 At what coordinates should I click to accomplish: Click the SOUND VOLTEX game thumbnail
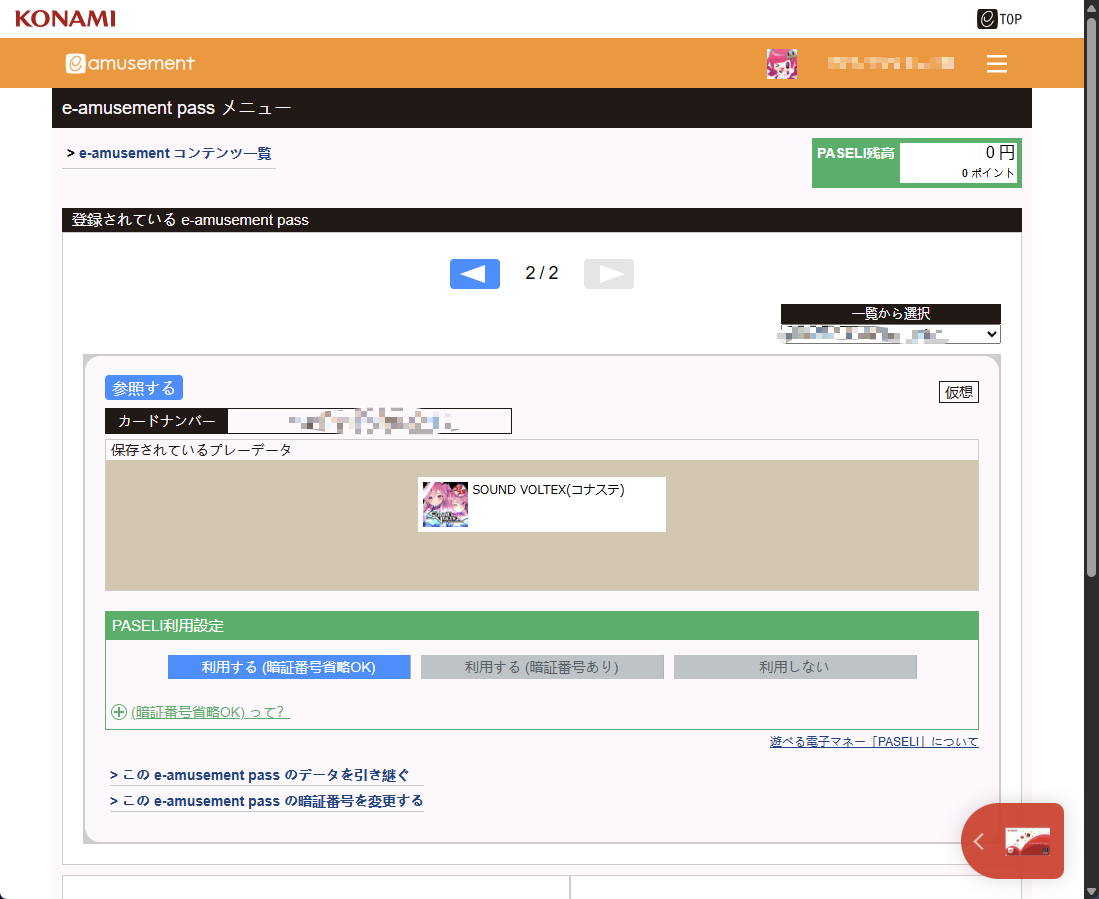coord(445,504)
